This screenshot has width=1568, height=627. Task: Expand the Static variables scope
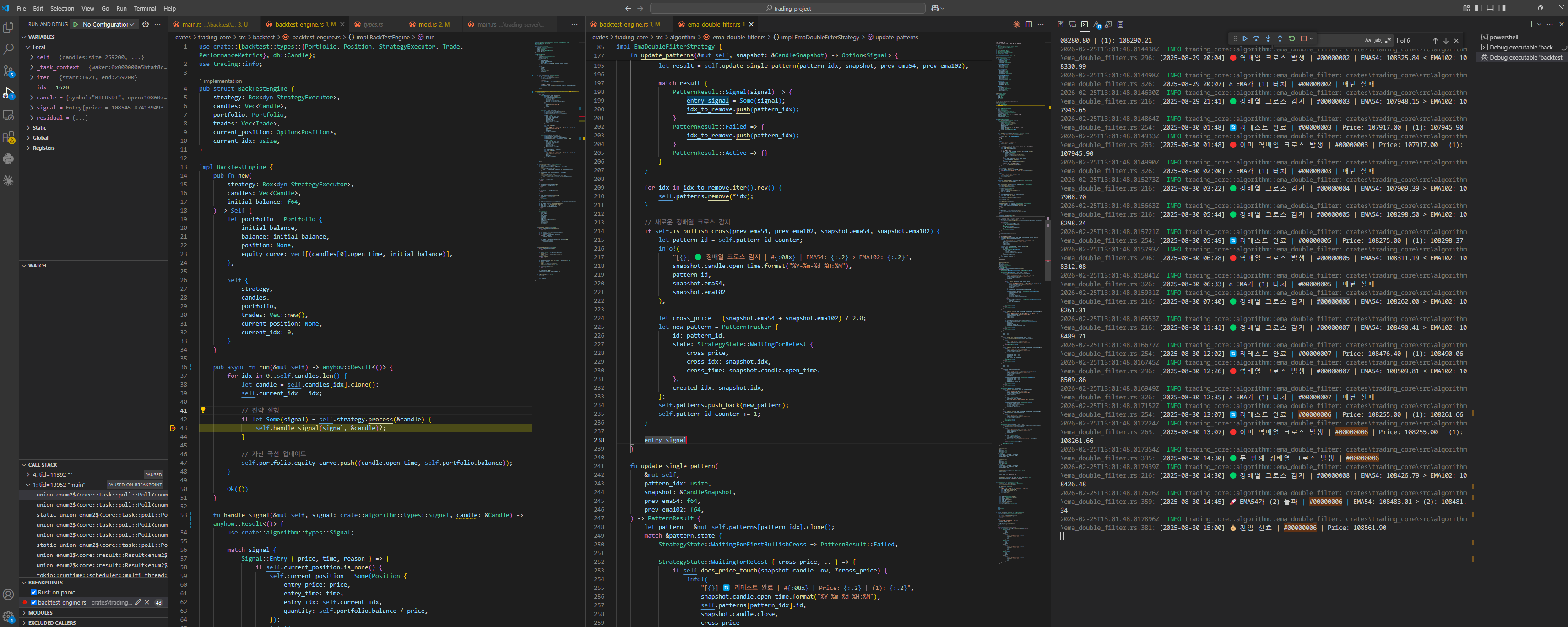tap(39, 128)
